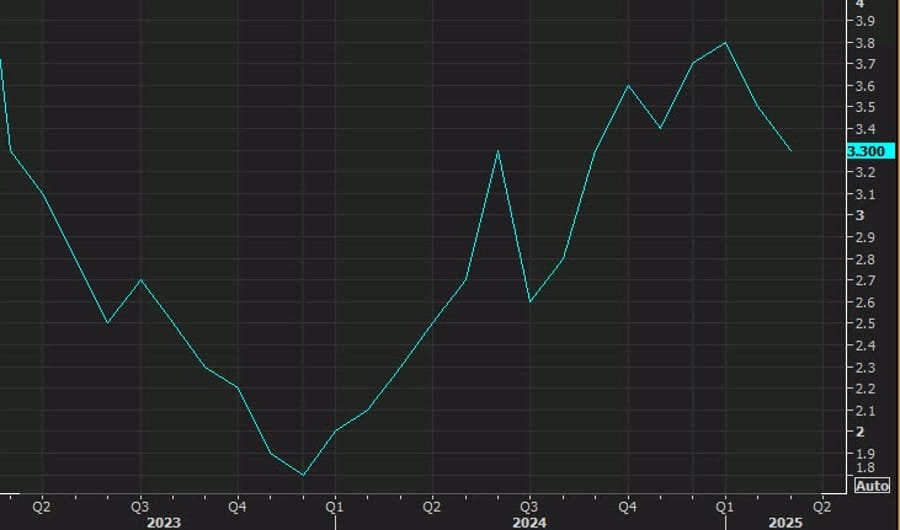Select the Q1 marker starting 2025

(x=724, y=505)
